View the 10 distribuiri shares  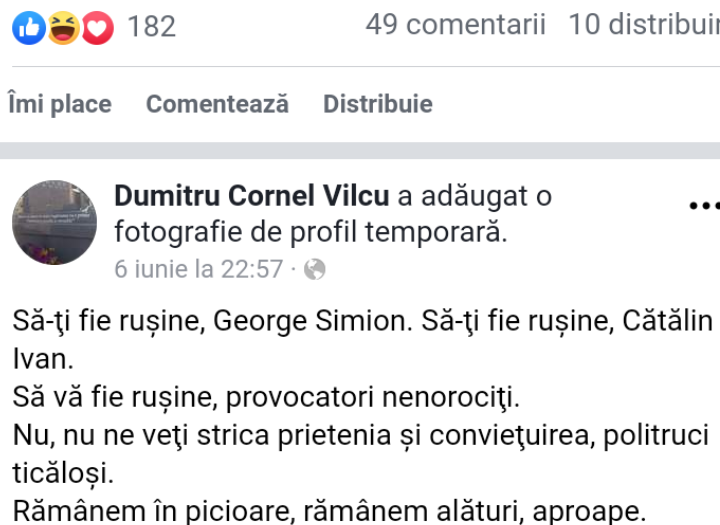coord(643,25)
